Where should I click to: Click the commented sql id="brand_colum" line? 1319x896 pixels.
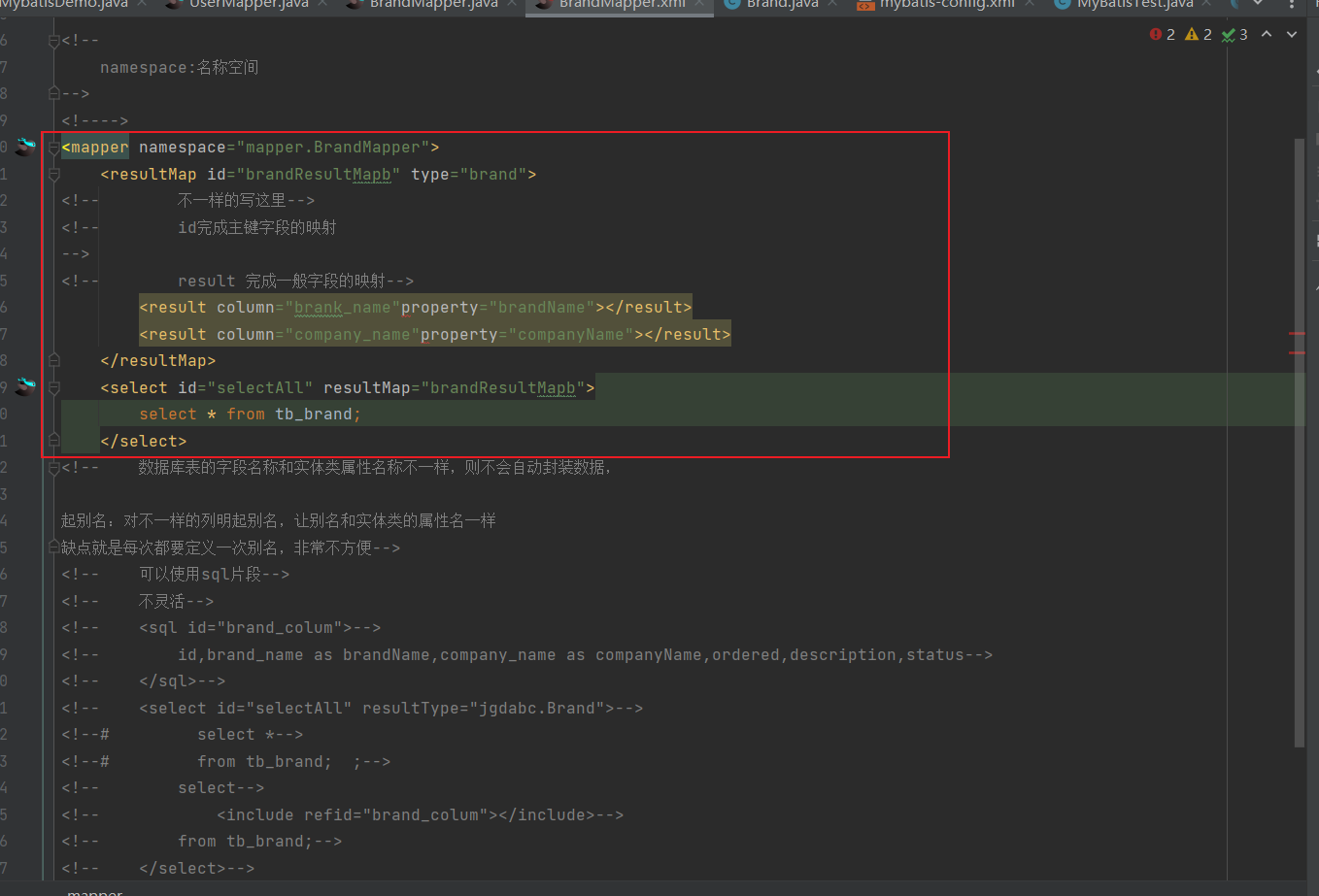(x=221, y=628)
